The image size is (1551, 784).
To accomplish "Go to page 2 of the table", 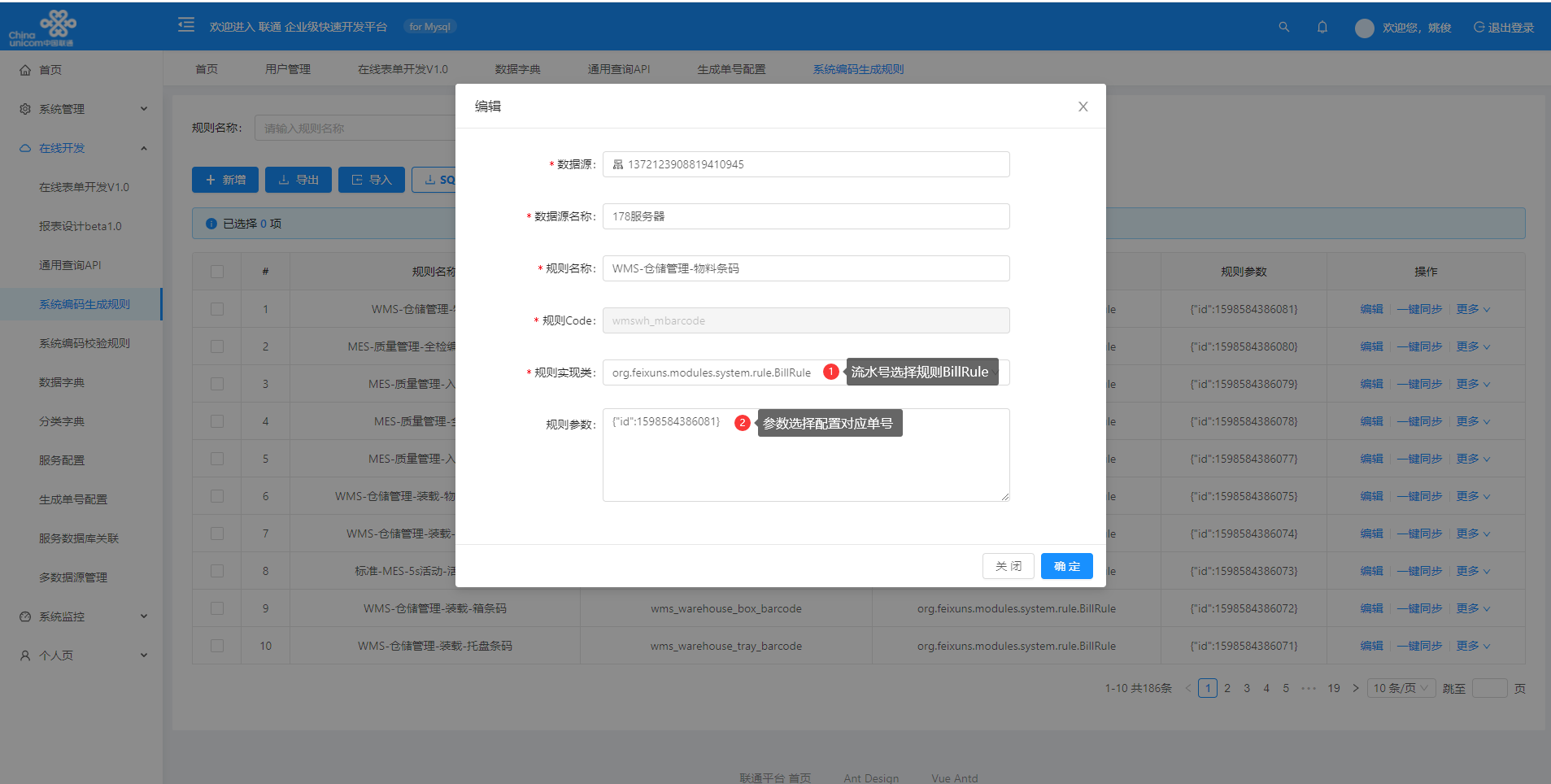I will click(x=1227, y=688).
